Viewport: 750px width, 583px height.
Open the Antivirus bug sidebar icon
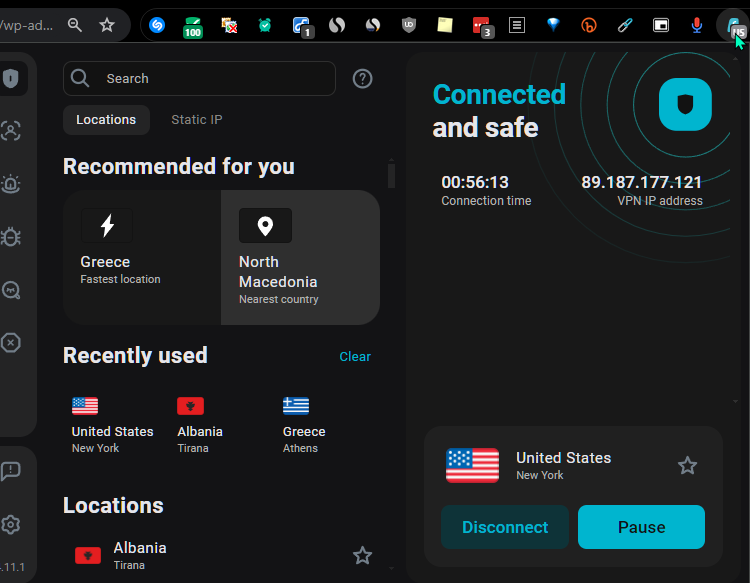coord(11,237)
